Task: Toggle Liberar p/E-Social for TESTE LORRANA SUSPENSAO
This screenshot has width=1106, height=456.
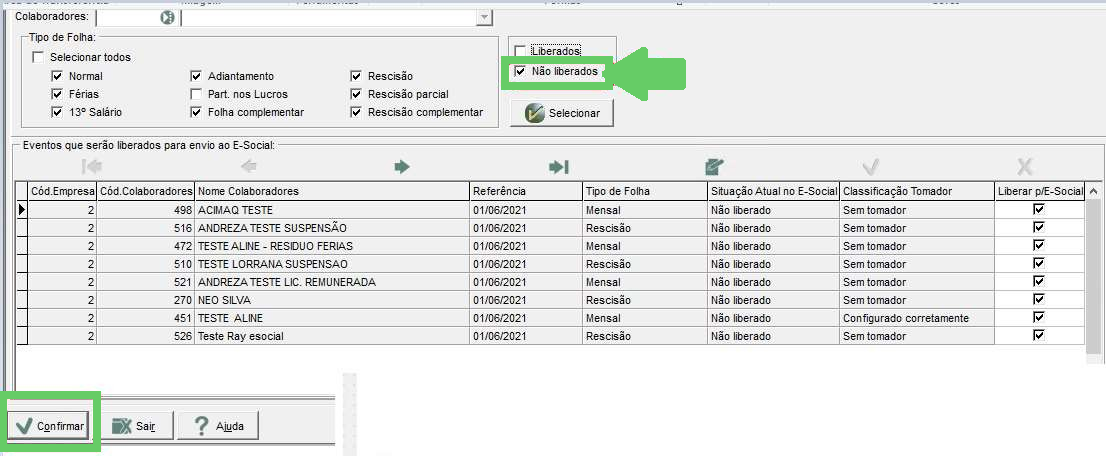Action: pyautogui.click(x=1038, y=263)
